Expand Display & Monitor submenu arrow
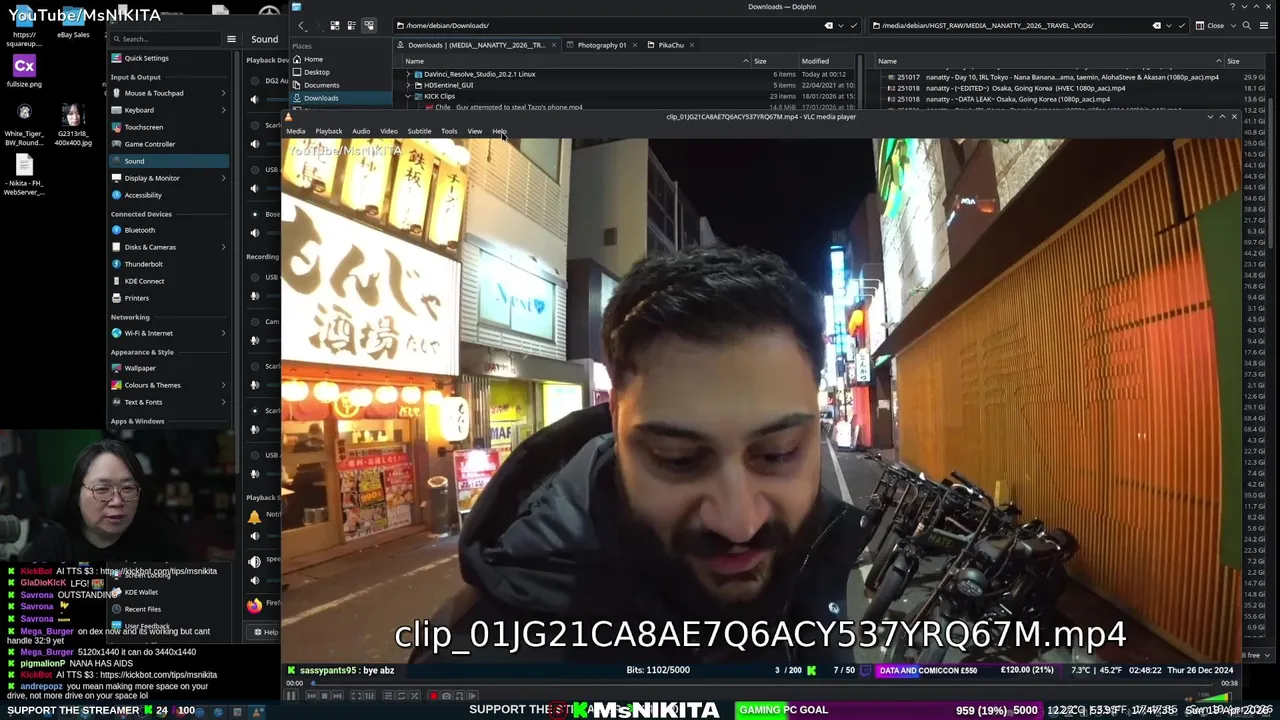 tap(223, 178)
